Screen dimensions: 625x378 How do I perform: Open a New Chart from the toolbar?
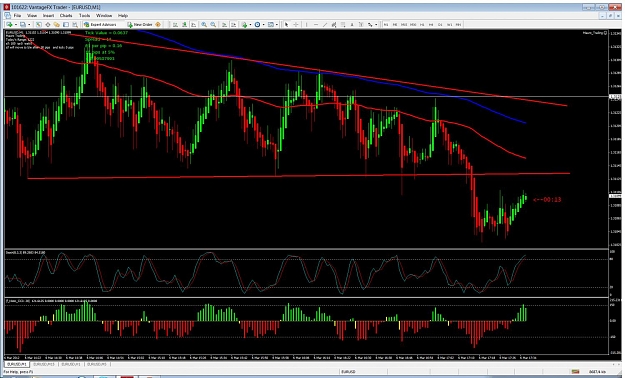(9, 24)
